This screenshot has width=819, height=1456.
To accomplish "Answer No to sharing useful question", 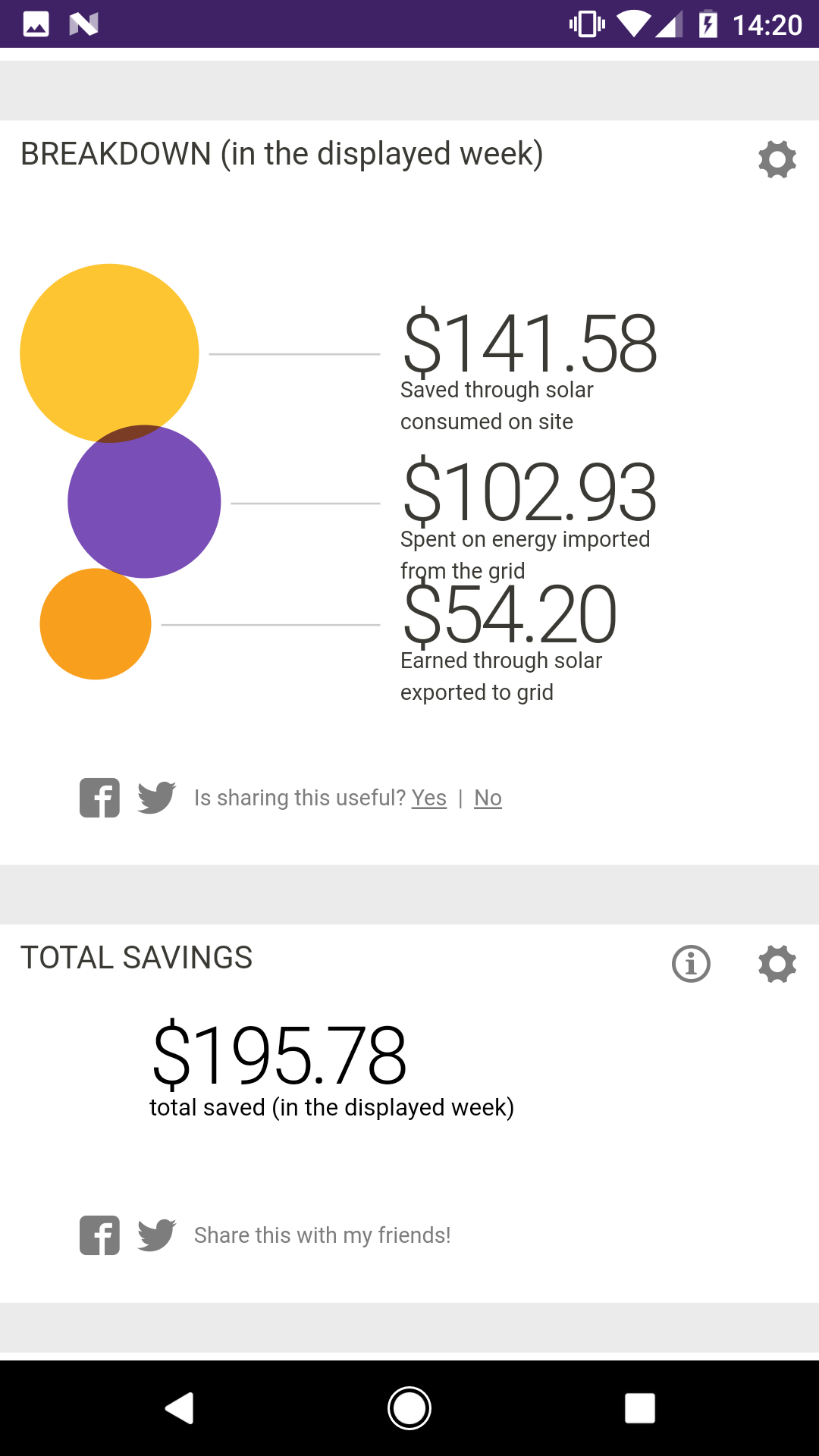I will click(488, 798).
